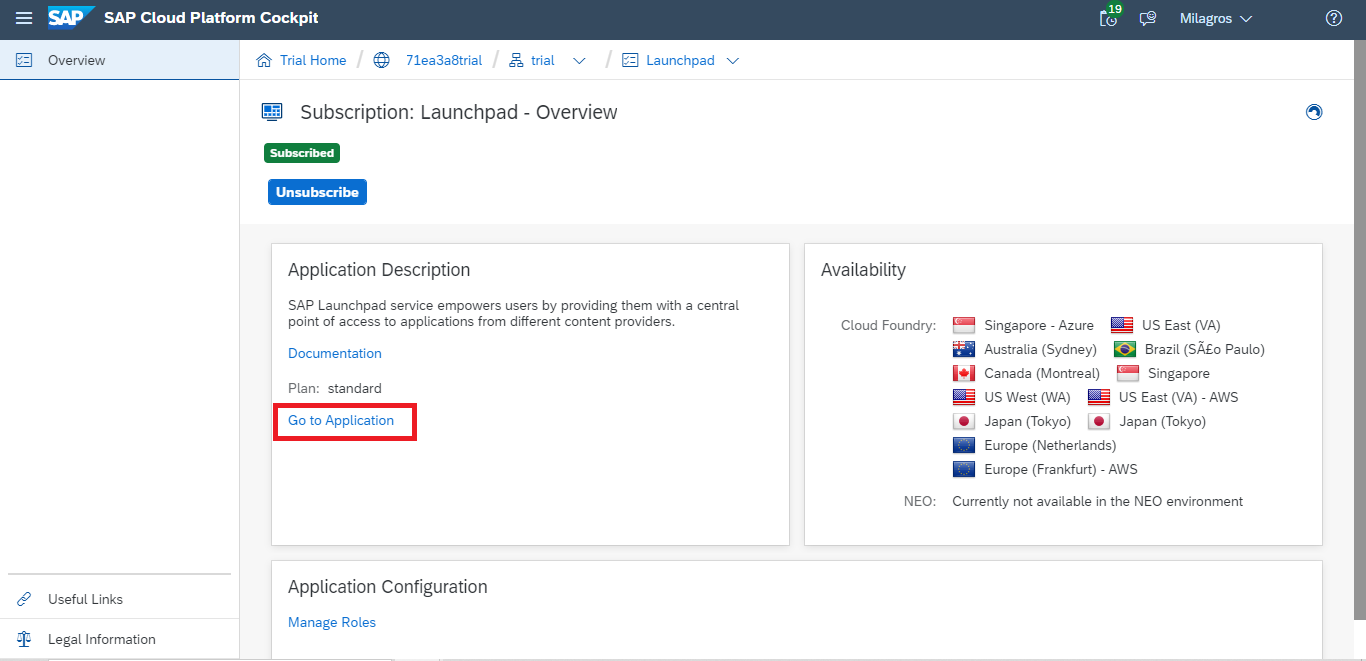
Task: Open the Go to Application link
Action: coord(341,421)
